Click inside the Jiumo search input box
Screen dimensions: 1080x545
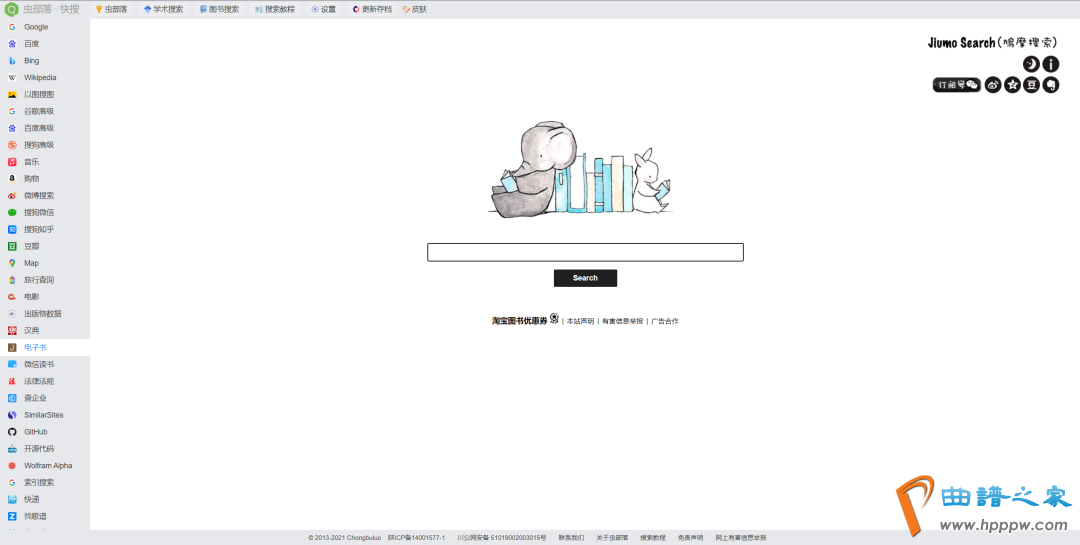[x=585, y=252]
